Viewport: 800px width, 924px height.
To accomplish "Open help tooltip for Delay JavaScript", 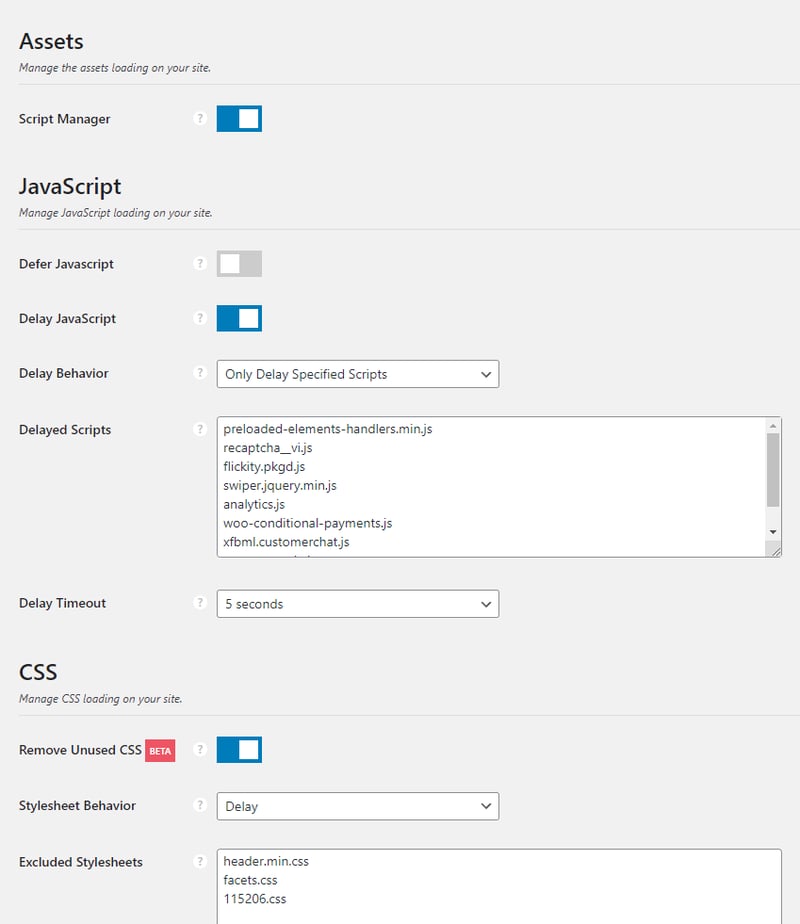I will click(x=199, y=319).
